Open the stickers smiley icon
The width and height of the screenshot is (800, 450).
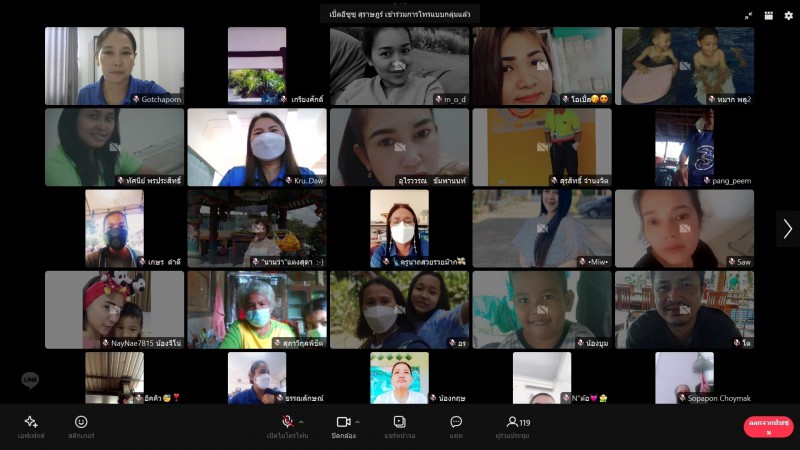coord(81,422)
